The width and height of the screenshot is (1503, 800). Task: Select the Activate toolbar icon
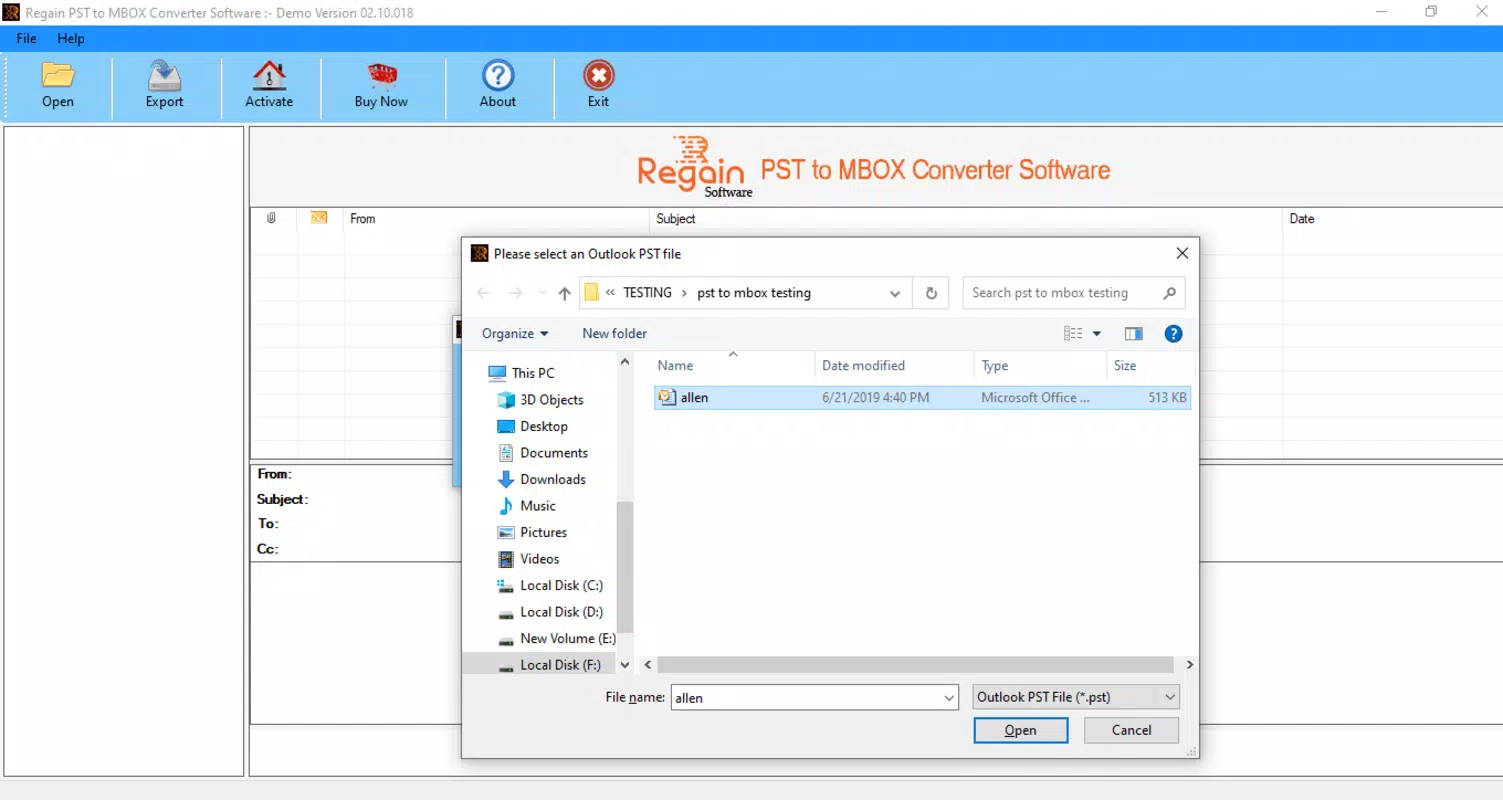tap(269, 84)
